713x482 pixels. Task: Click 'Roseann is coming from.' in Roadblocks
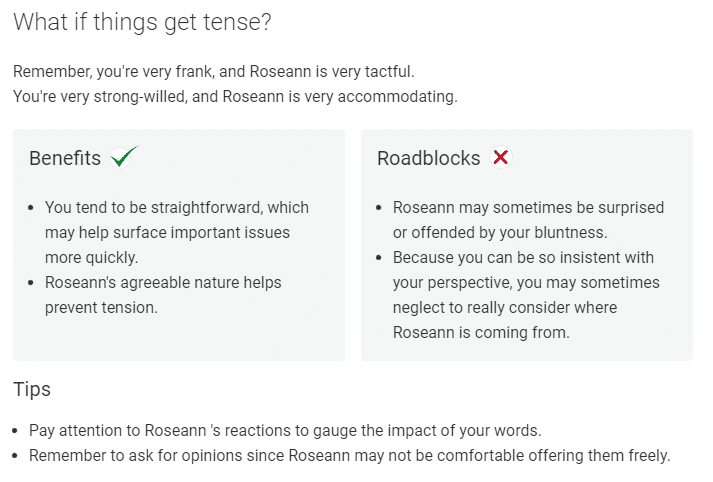pyautogui.click(x=481, y=332)
